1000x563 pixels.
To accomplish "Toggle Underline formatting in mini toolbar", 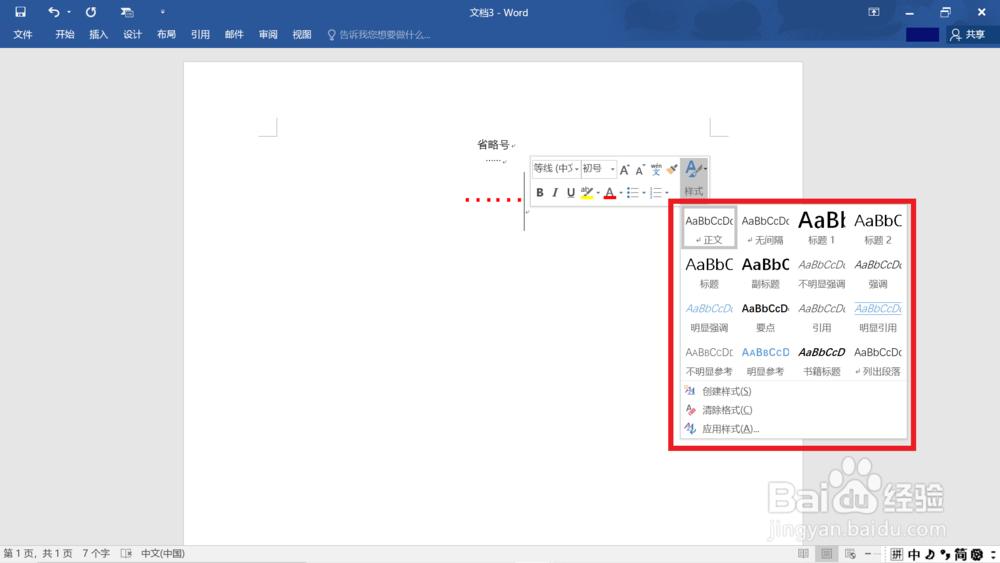I will pyautogui.click(x=571, y=193).
